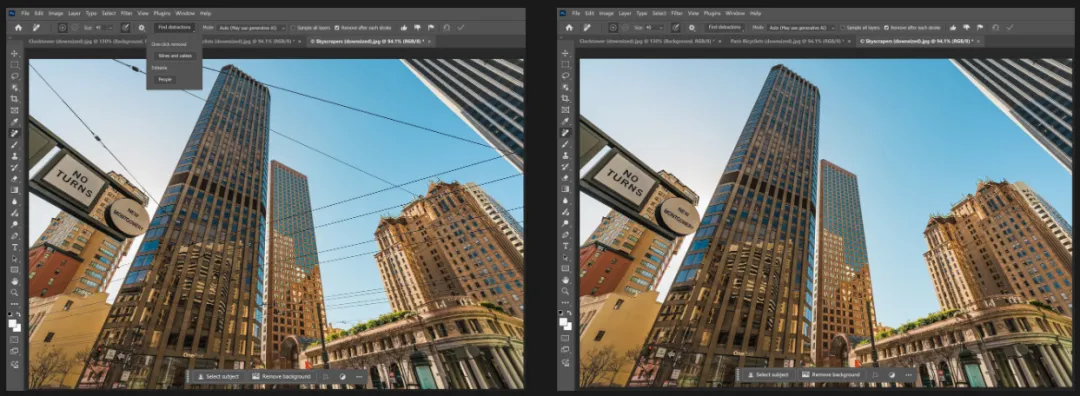This screenshot has height=396, width=1080.
Task: Click the Wires and cables button
Action: [175, 55]
